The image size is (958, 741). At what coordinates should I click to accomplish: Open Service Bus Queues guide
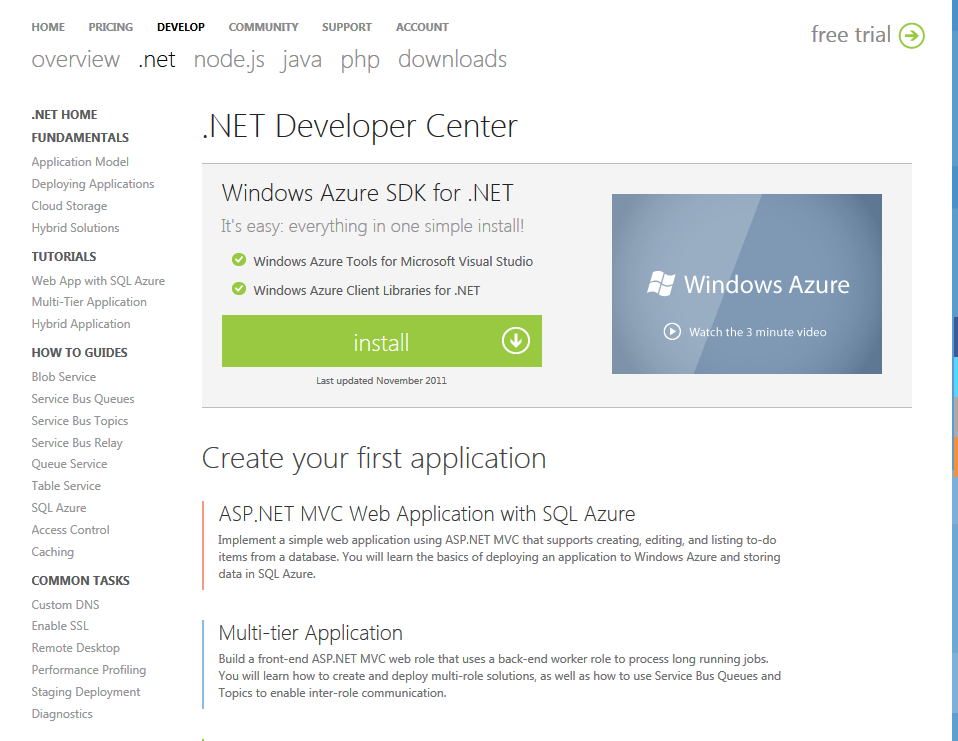(83, 399)
